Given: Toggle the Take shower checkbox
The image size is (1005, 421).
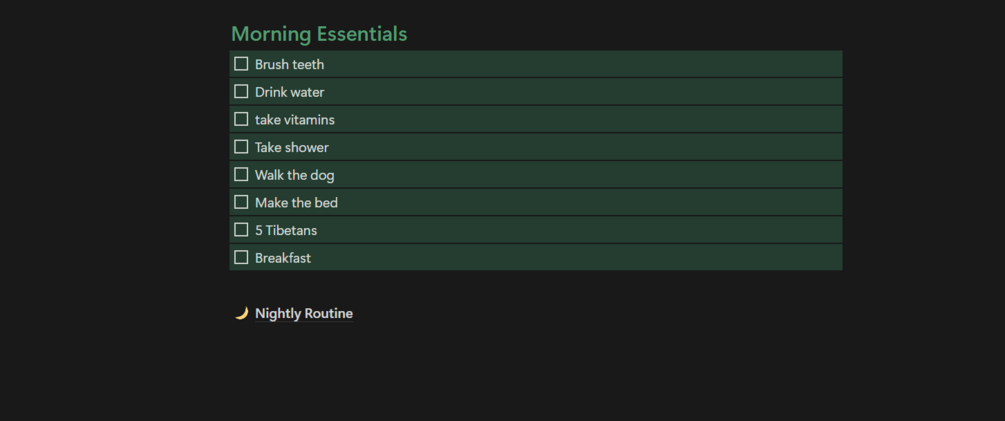Looking at the screenshot, I should (x=241, y=147).
